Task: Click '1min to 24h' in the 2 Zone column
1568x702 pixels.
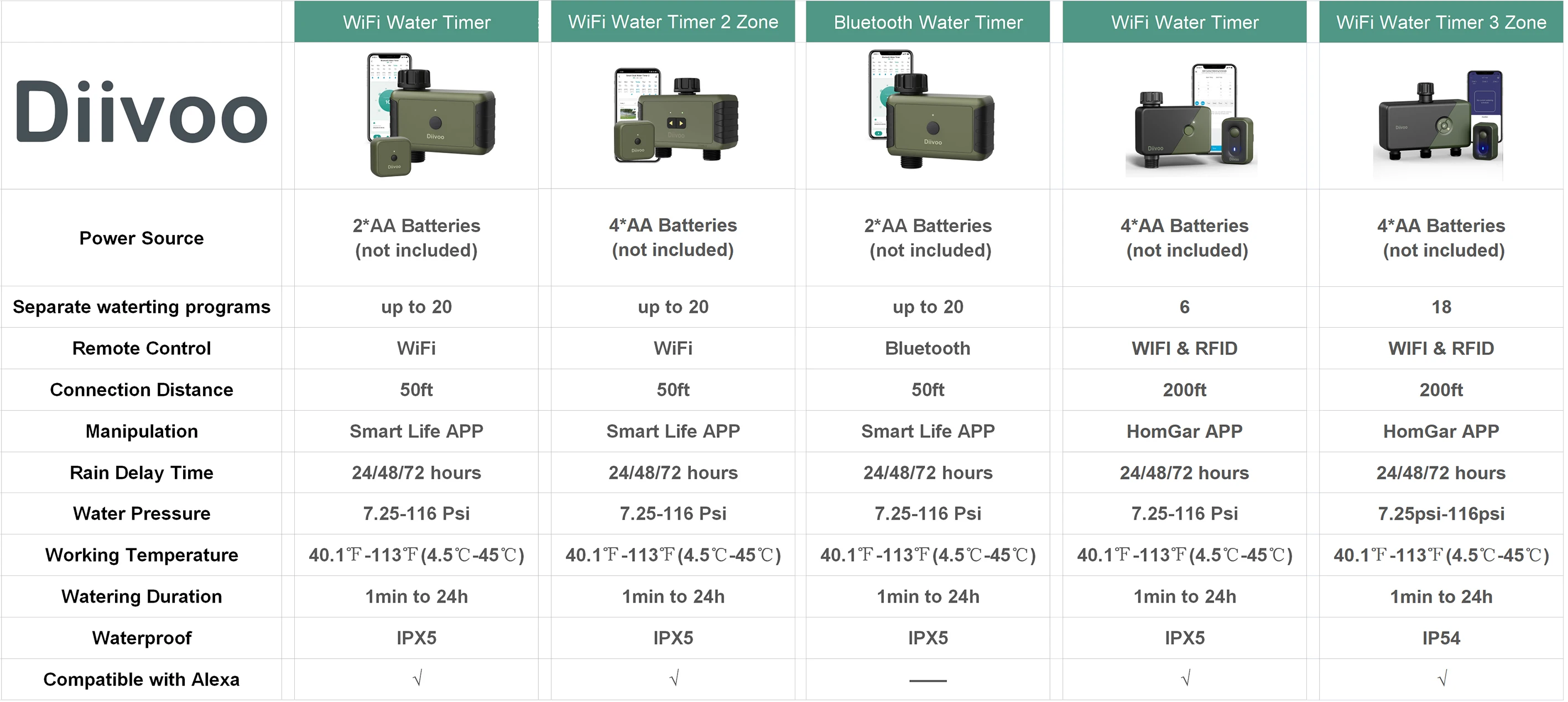Action: [673, 597]
